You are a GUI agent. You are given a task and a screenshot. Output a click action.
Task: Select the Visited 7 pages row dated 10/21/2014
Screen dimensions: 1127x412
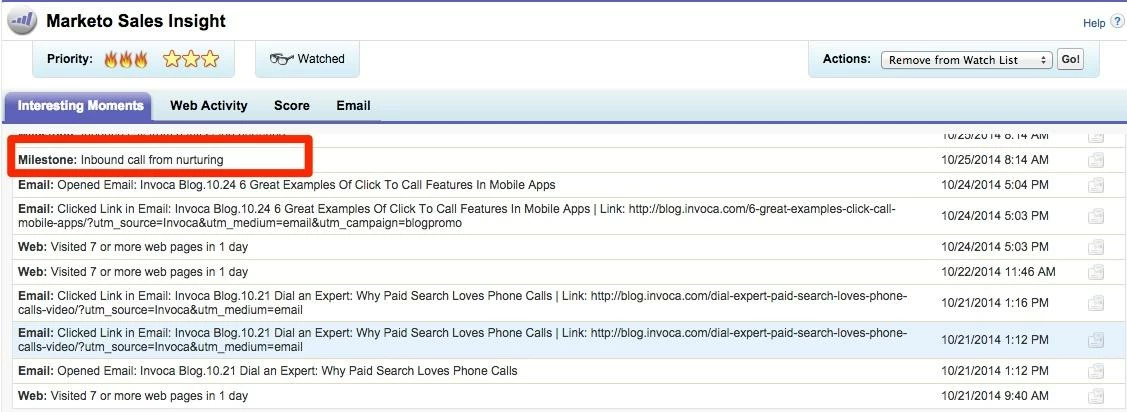pos(133,395)
